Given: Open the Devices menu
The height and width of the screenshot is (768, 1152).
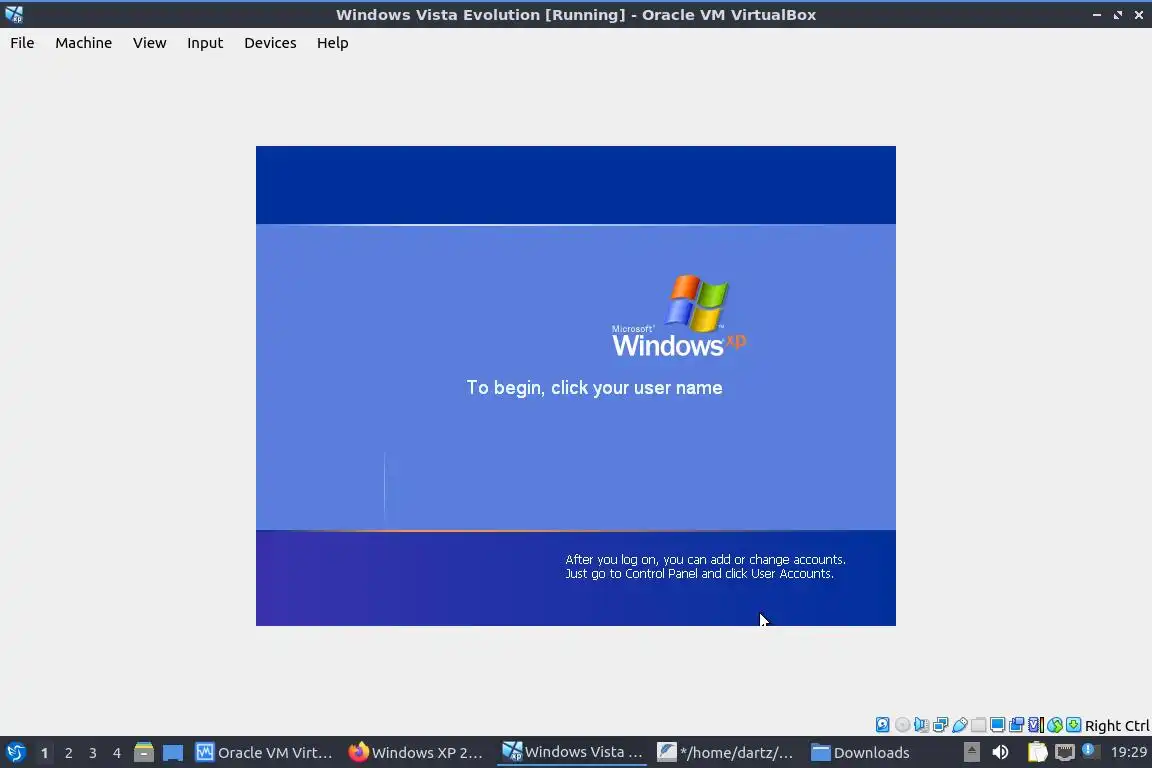Looking at the screenshot, I should [270, 43].
